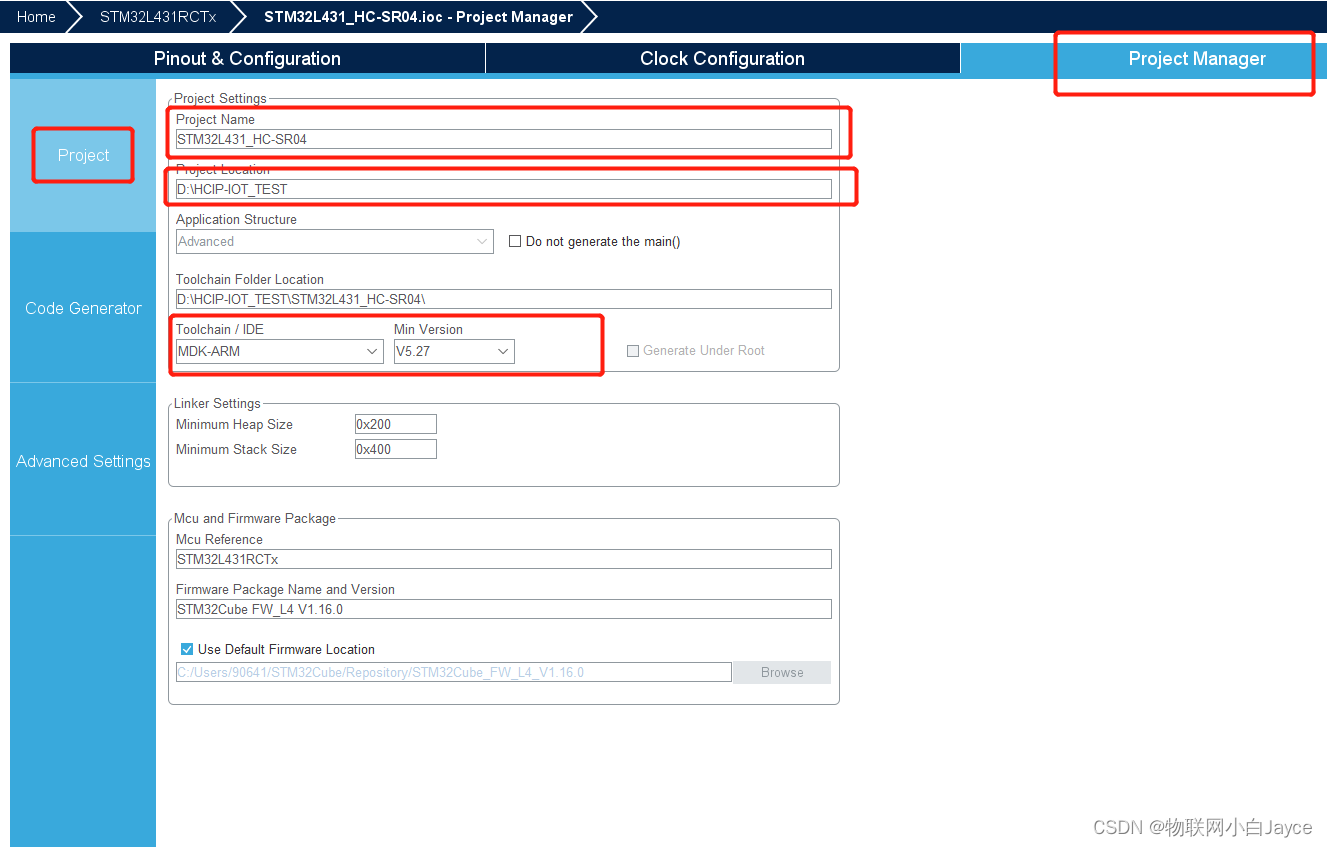Click the Toolchain Folder Location field

coord(503,299)
